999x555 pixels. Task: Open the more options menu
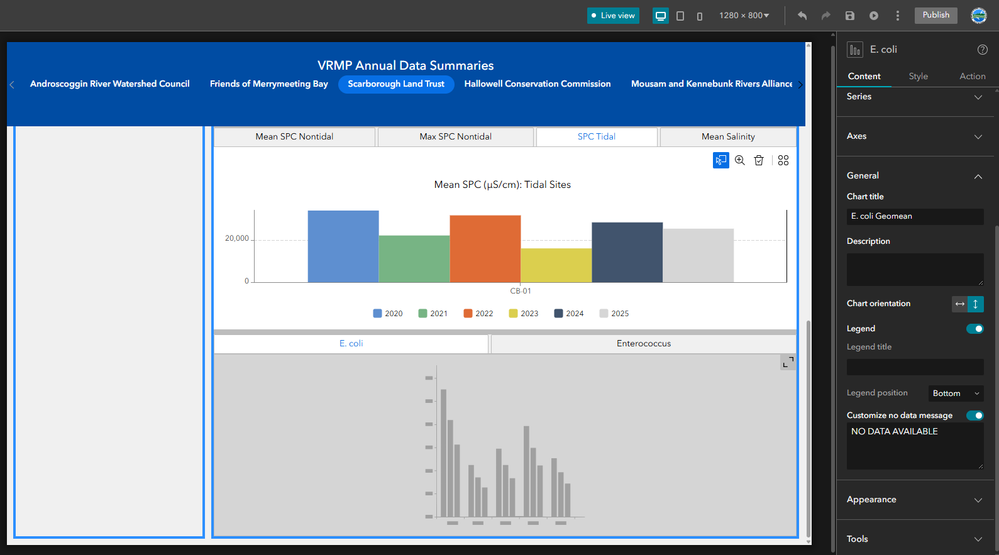click(x=898, y=15)
